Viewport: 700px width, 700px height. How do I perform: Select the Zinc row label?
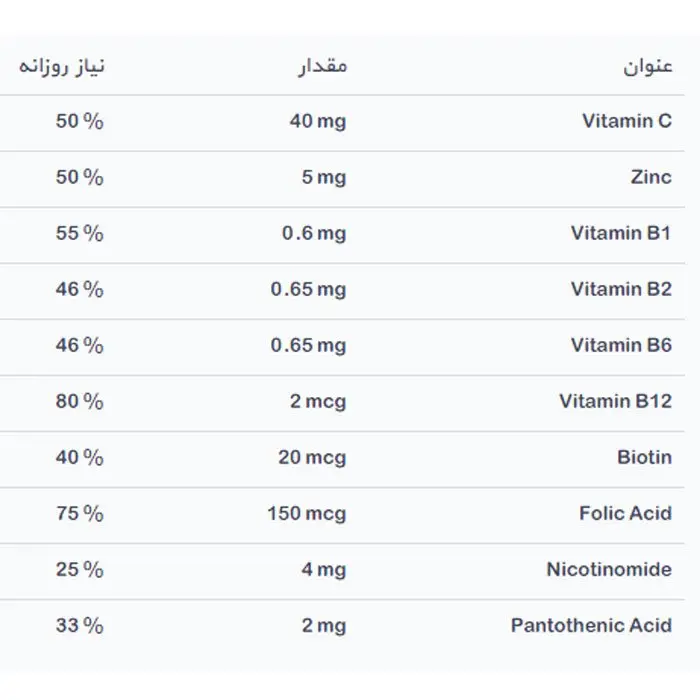(651, 177)
